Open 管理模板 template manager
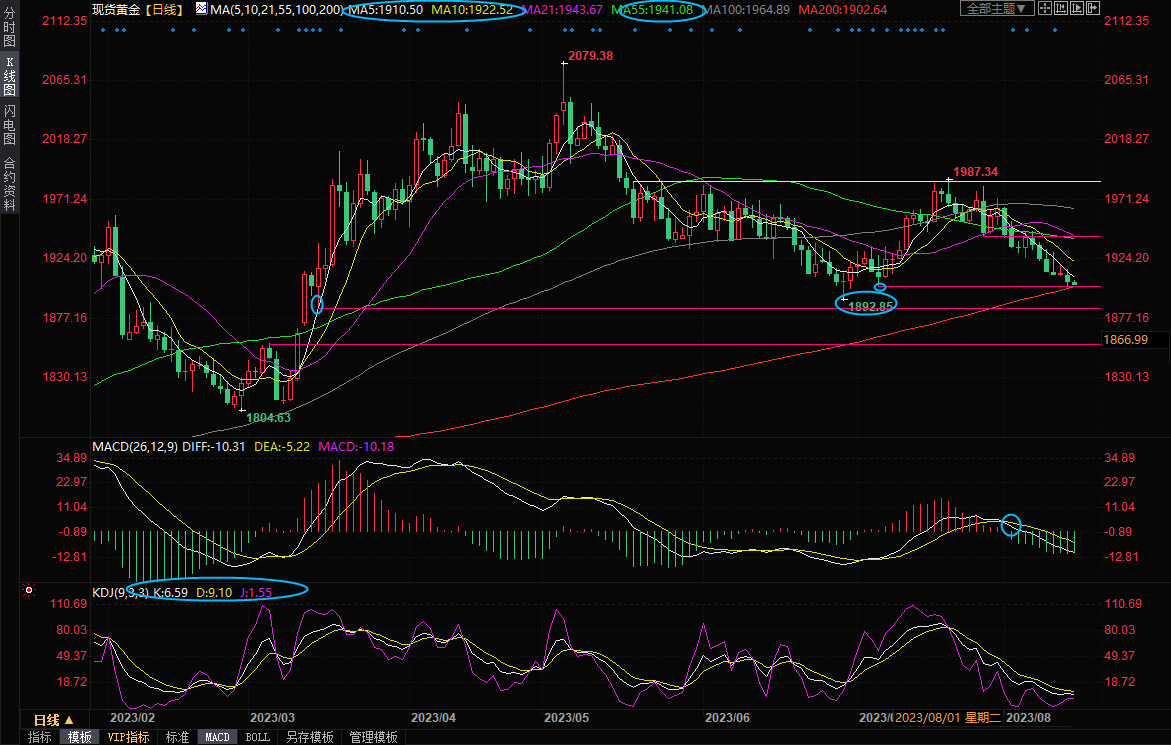 click(373, 737)
